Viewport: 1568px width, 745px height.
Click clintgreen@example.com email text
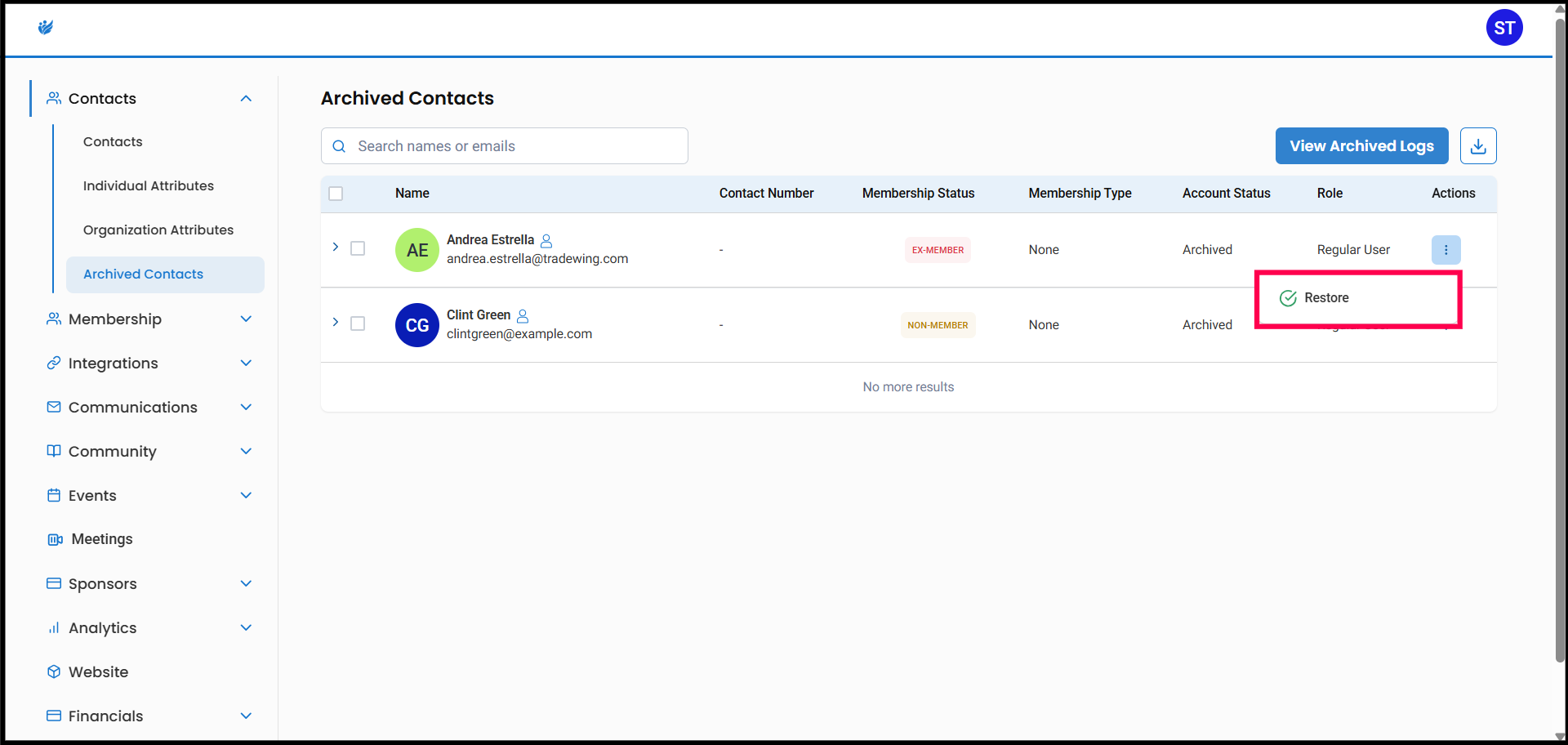pyautogui.click(x=519, y=334)
